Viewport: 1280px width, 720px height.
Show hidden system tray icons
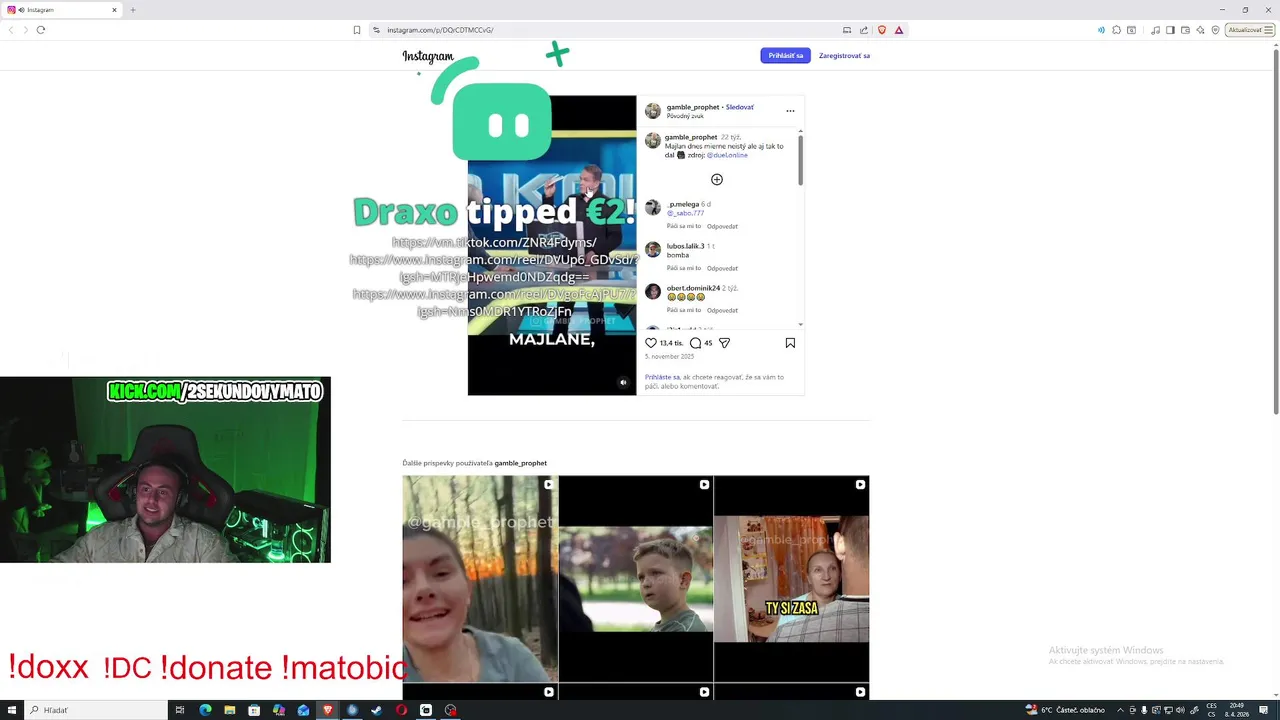click(x=1120, y=710)
